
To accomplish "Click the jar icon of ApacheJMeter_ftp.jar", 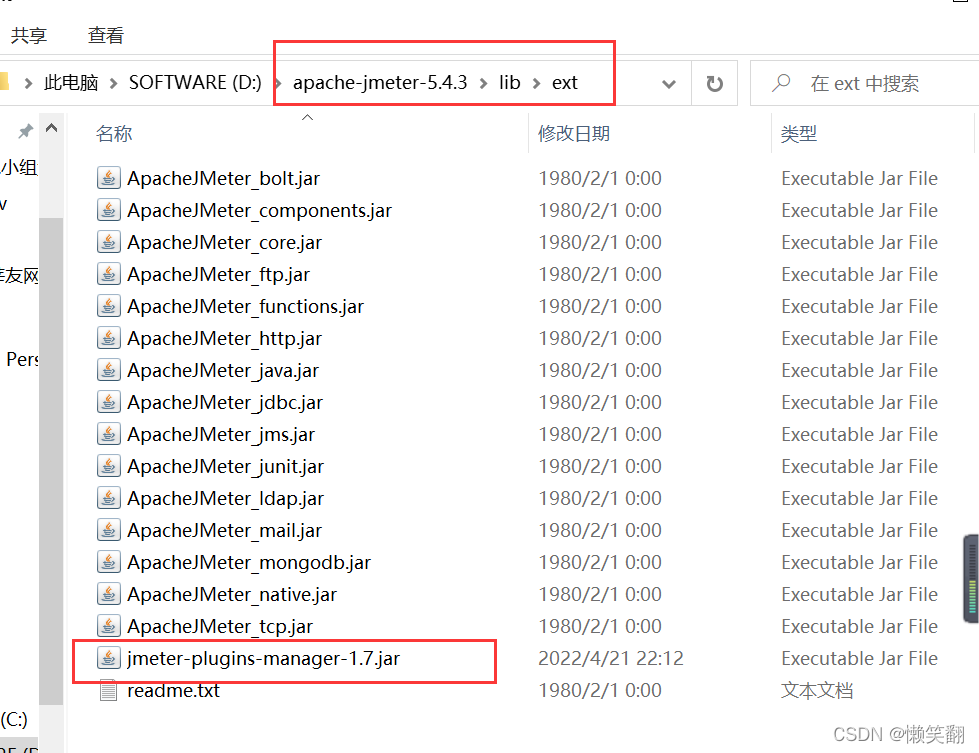I will pyautogui.click(x=109, y=274).
